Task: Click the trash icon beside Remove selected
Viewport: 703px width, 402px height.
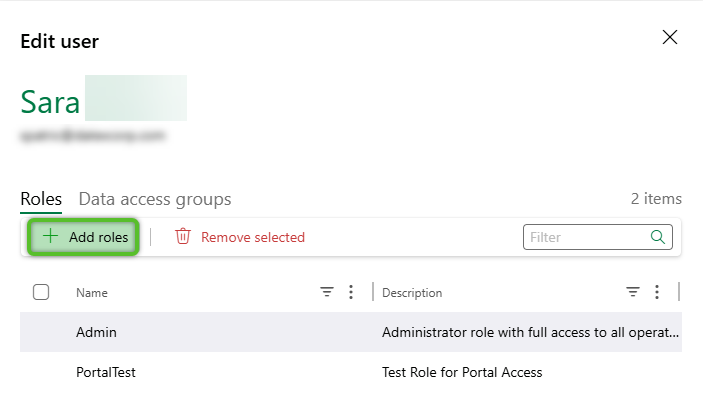Action: [182, 236]
